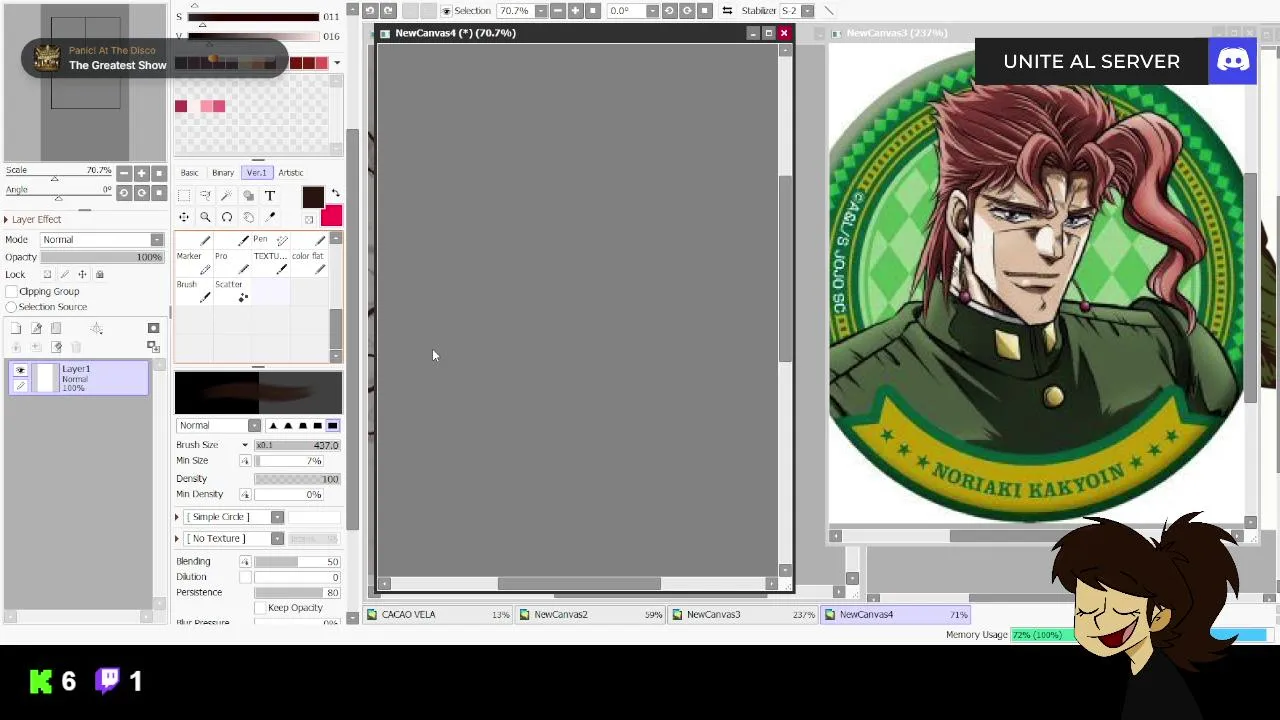Toggle Min Size pressure icon

(x=245, y=461)
